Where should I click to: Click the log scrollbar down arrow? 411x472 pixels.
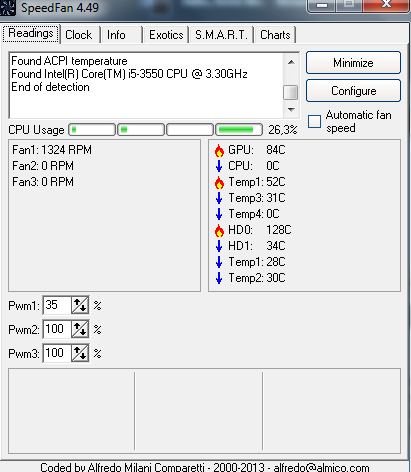[x=291, y=110]
